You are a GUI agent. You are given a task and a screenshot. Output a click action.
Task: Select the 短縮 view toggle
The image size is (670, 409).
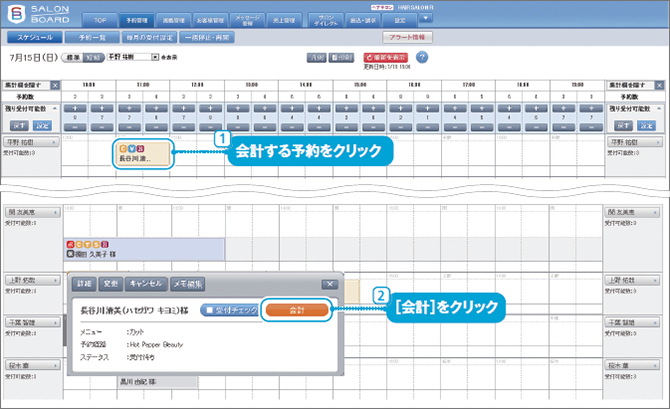93,58
